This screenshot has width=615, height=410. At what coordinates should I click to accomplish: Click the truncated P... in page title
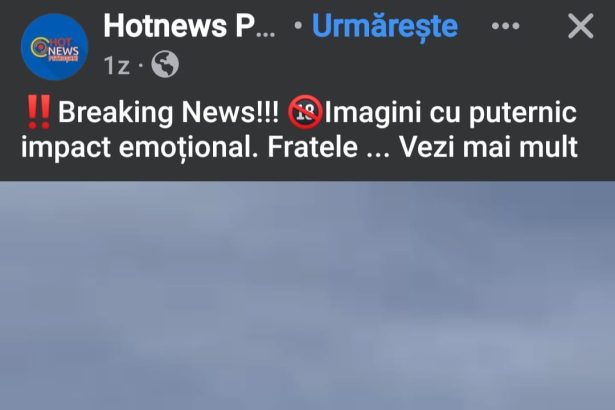(255, 26)
